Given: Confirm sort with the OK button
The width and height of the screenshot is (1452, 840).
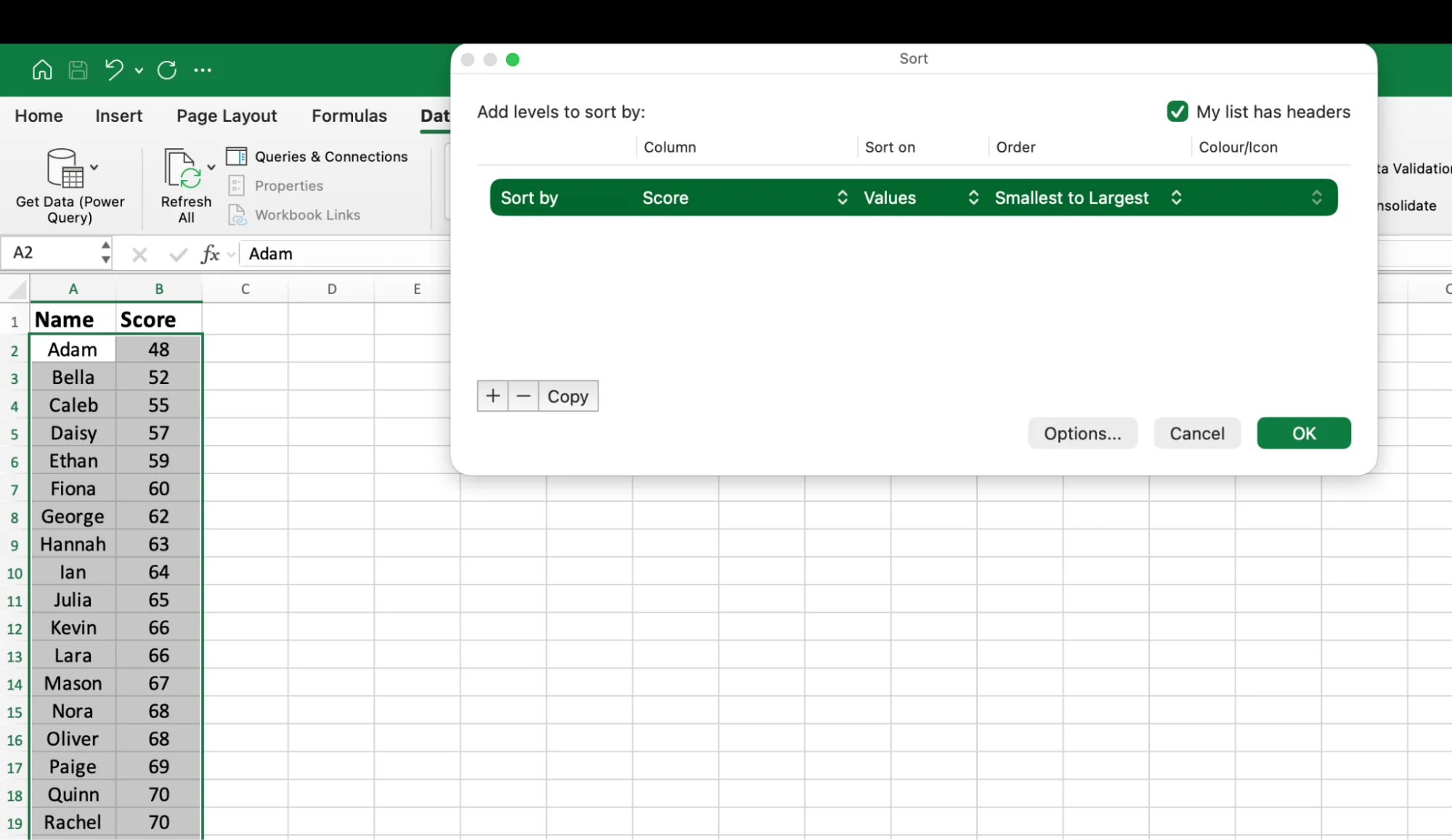Looking at the screenshot, I should coord(1304,433).
